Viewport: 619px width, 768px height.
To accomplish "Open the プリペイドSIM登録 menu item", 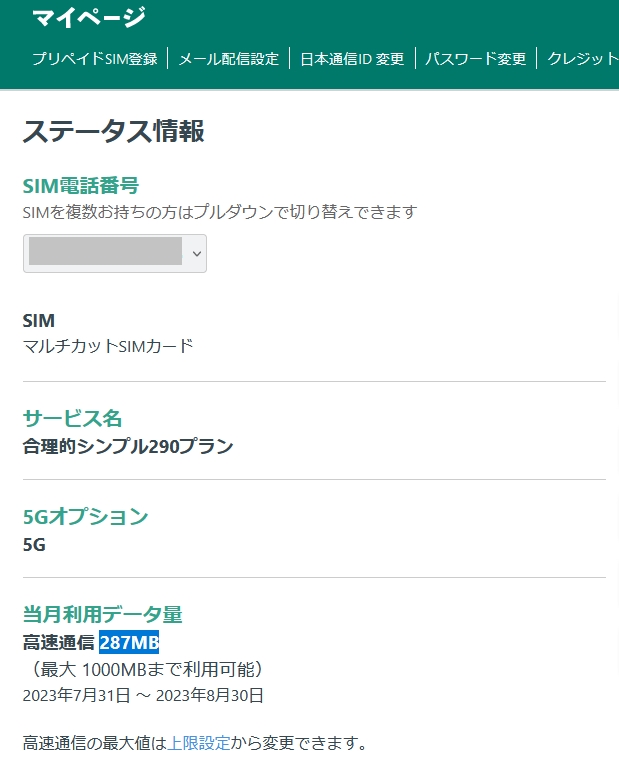I will pos(95,59).
